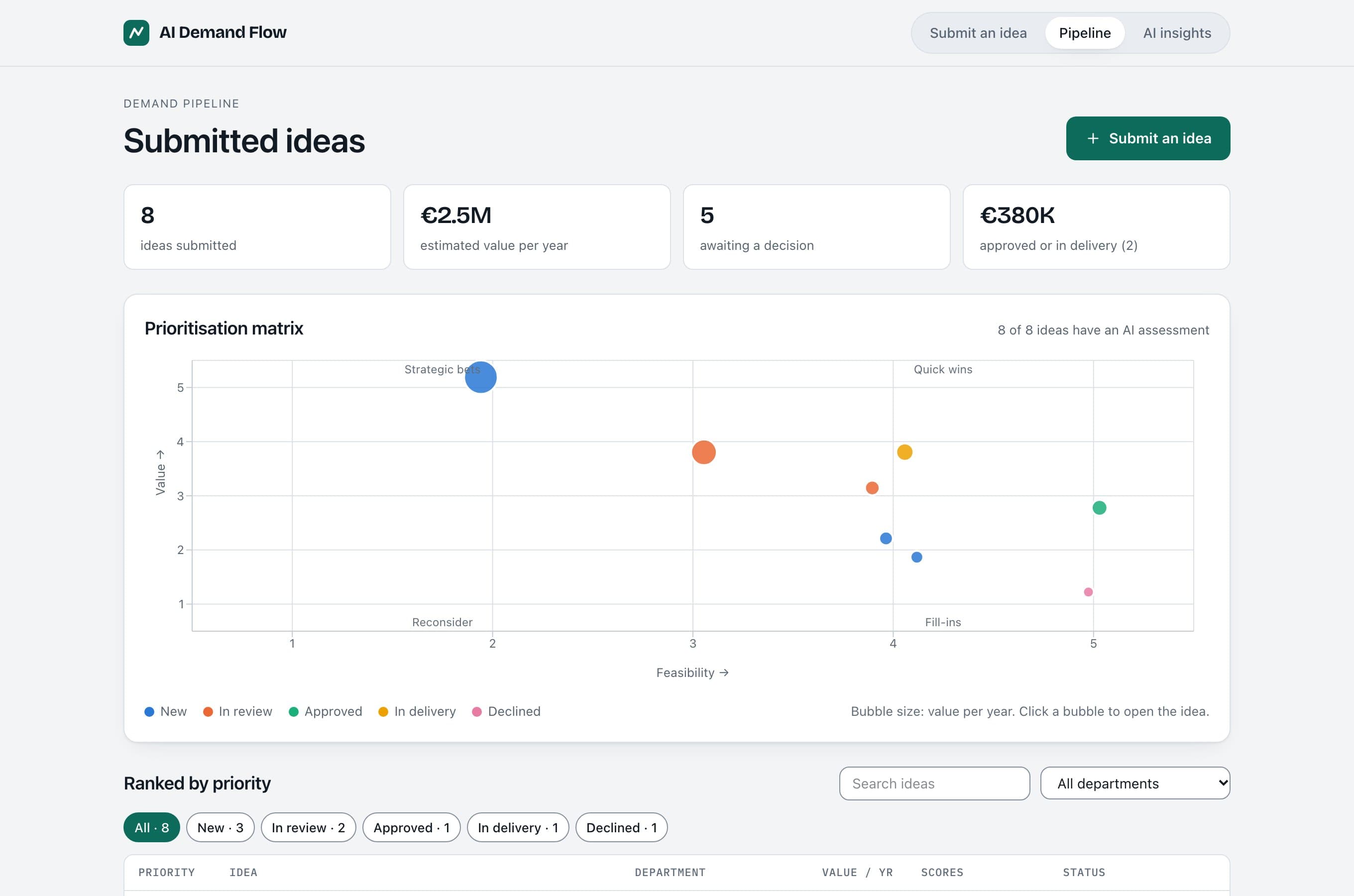This screenshot has height=896, width=1354.
Task: Open the Submit an idea nav tab
Action: point(978,33)
